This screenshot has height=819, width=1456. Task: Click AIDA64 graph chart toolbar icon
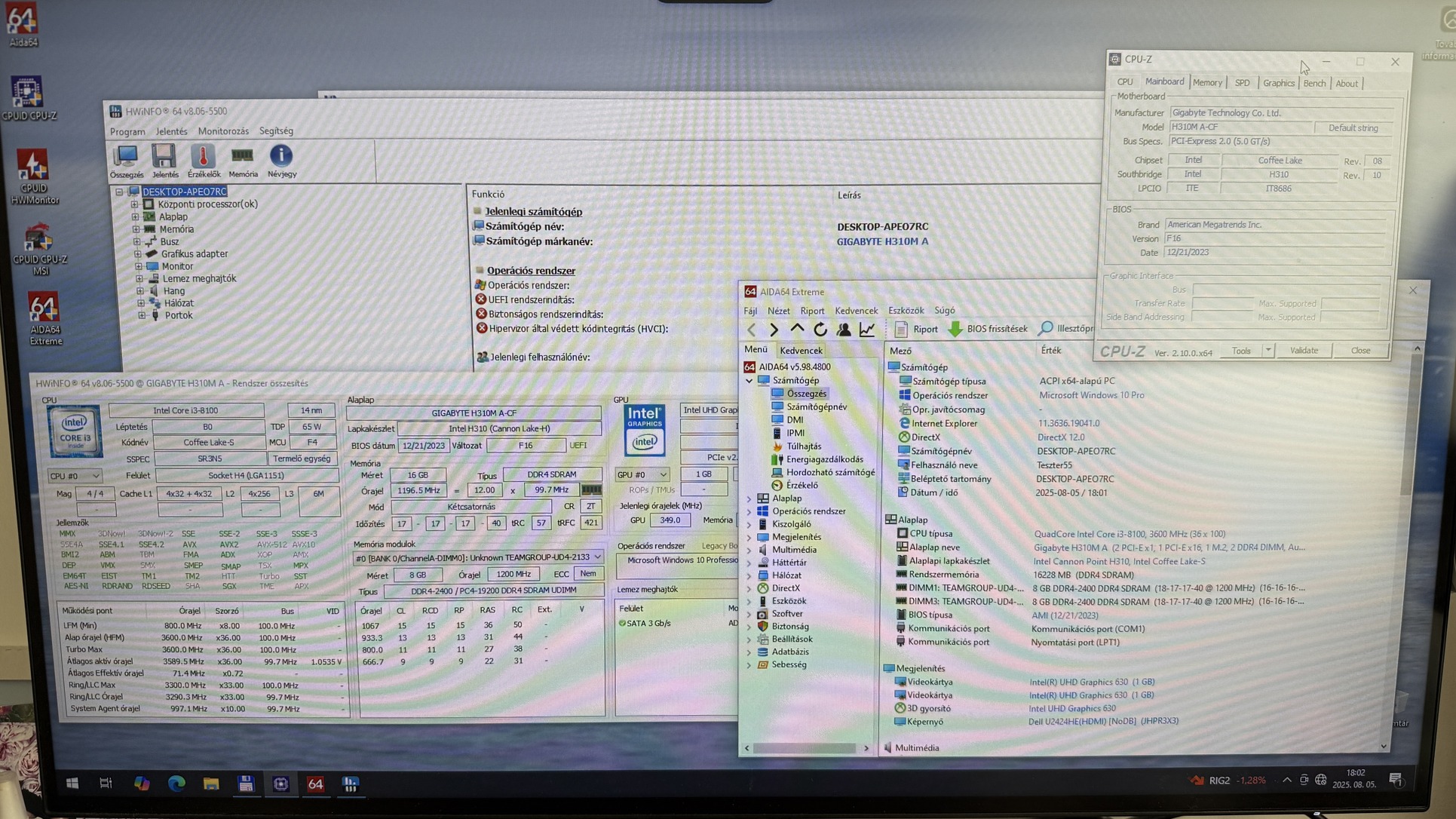point(867,330)
